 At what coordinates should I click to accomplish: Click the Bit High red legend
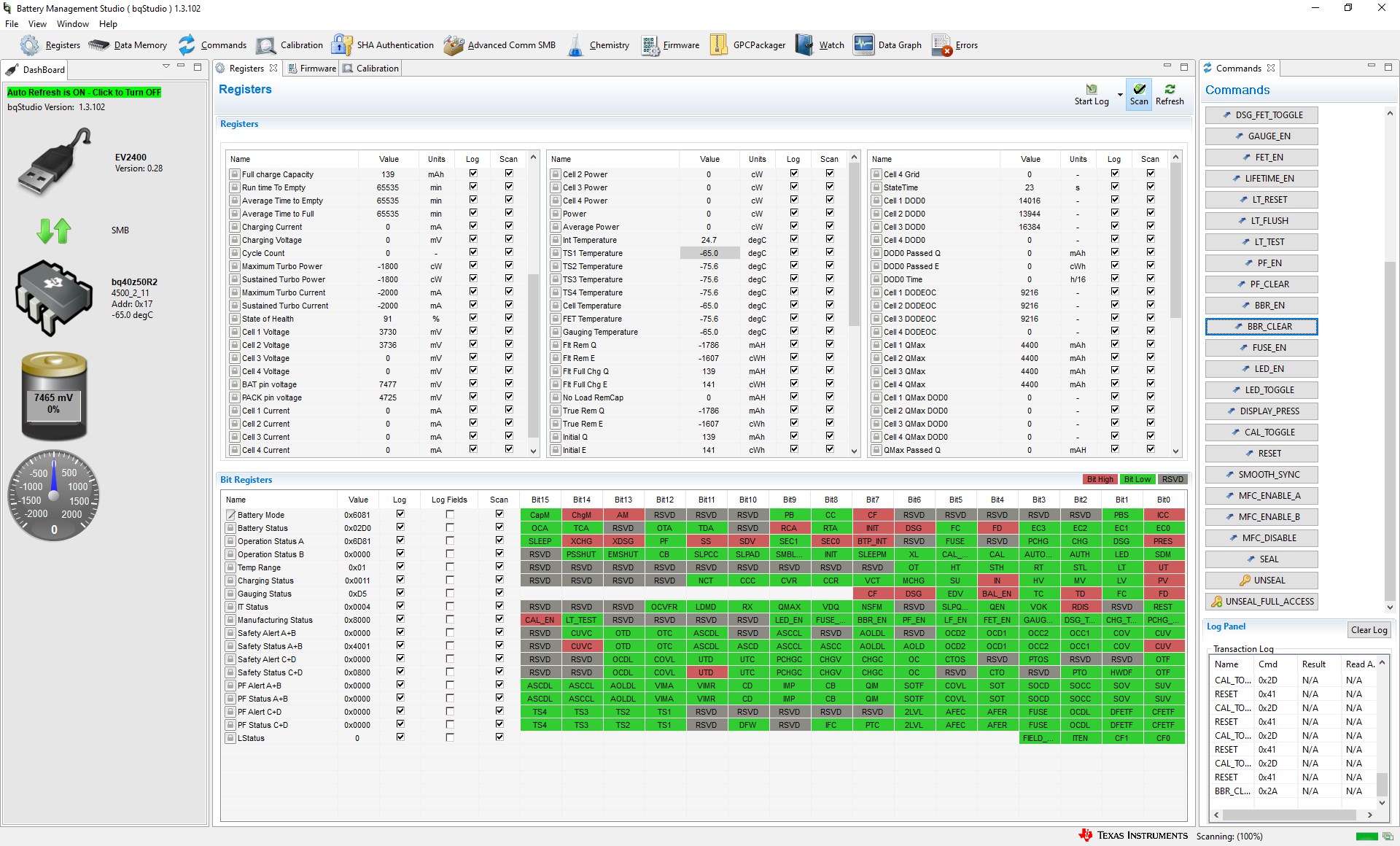click(1100, 479)
